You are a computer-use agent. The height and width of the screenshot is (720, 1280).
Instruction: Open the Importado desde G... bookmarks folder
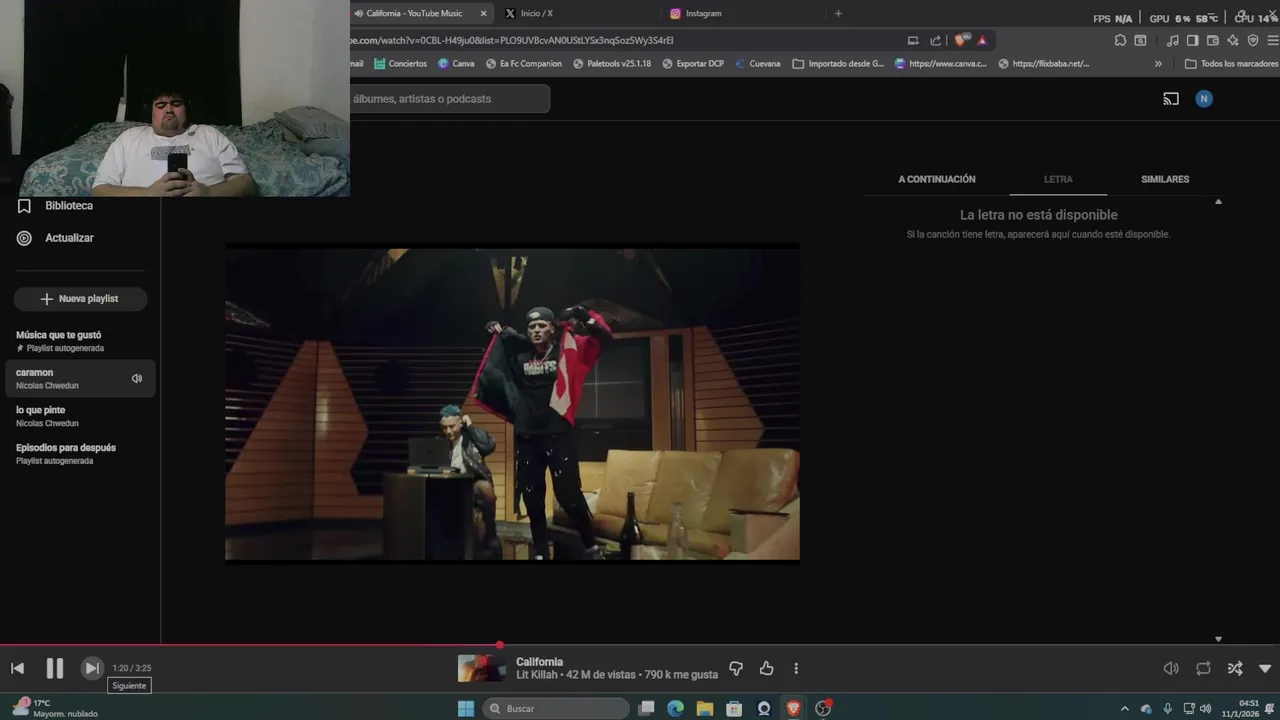[x=838, y=63]
